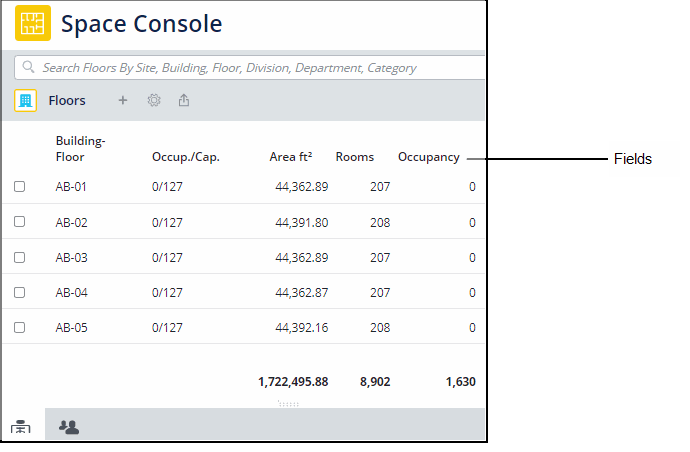Click the Occup./Cap. column header

pos(185,157)
